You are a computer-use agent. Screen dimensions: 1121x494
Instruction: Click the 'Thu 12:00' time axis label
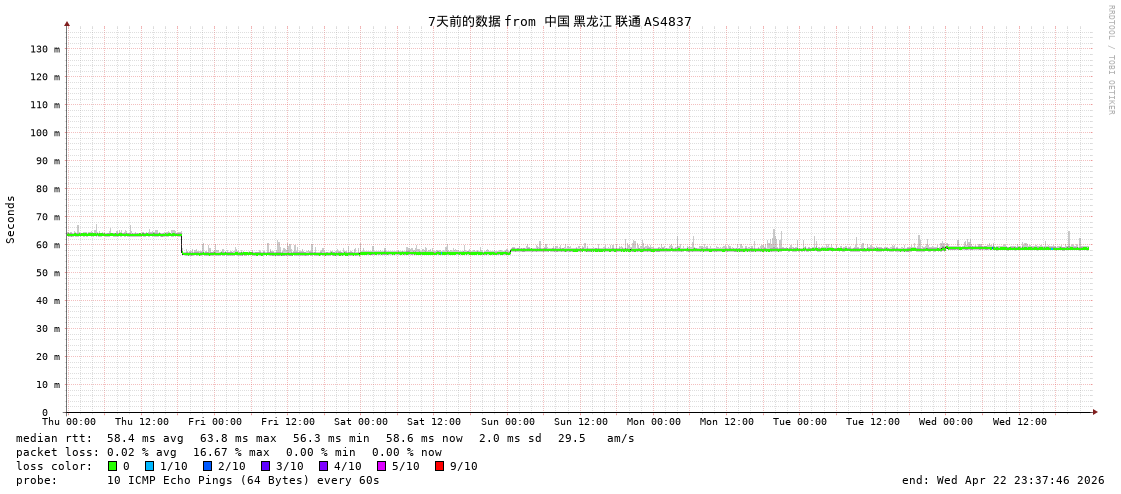coord(142,422)
